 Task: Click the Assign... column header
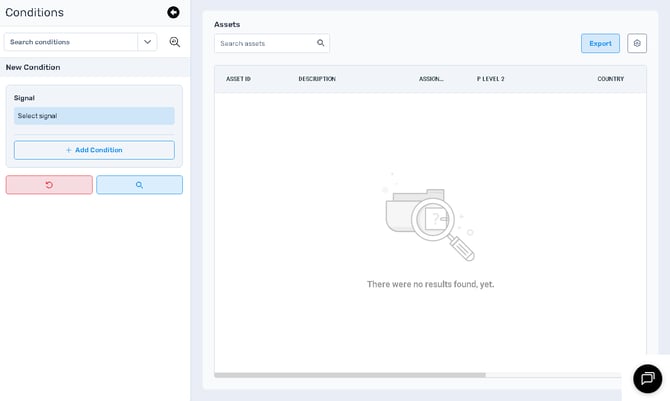[431, 79]
